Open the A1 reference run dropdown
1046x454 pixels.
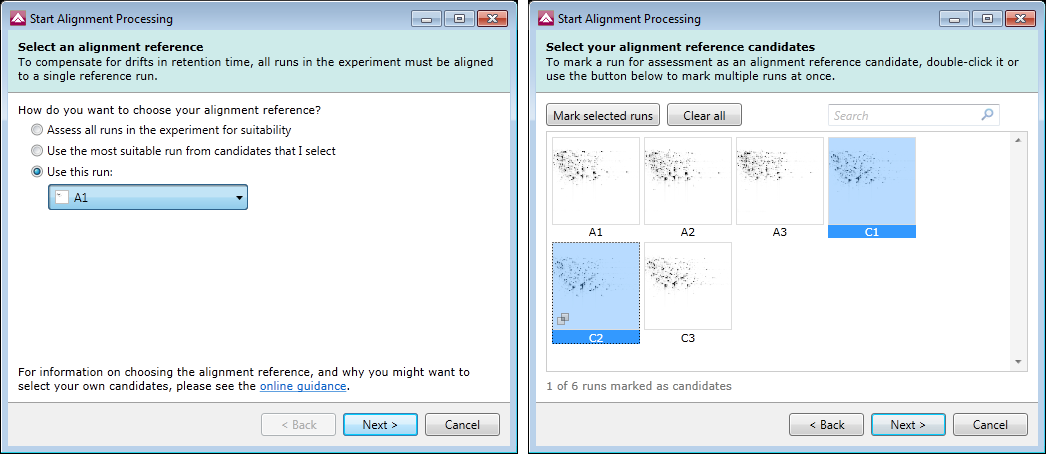(148, 197)
